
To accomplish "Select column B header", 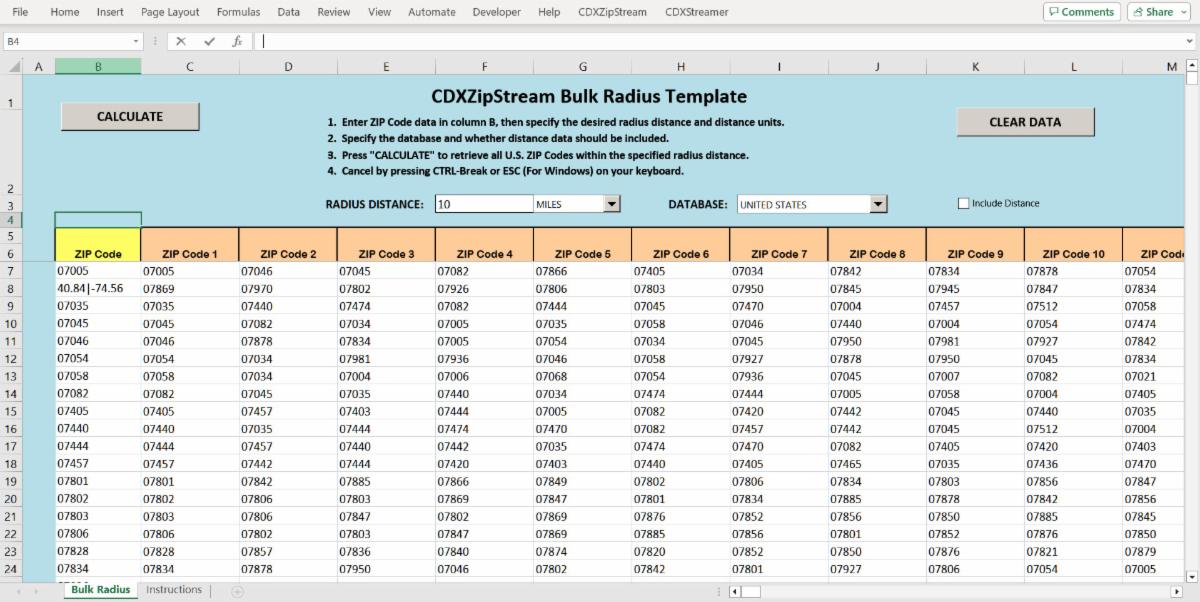I will pos(98,66).
